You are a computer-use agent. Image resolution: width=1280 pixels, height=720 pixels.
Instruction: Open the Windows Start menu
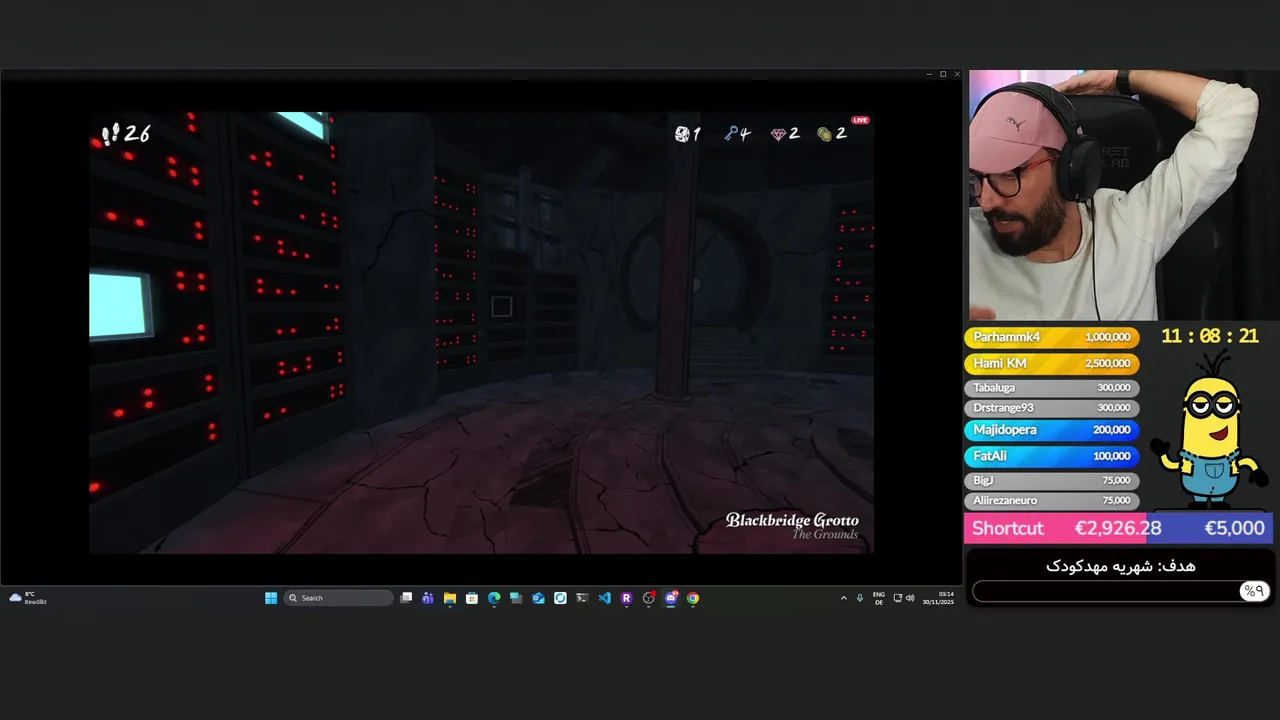pyautogui.click(x=271, y=598)
